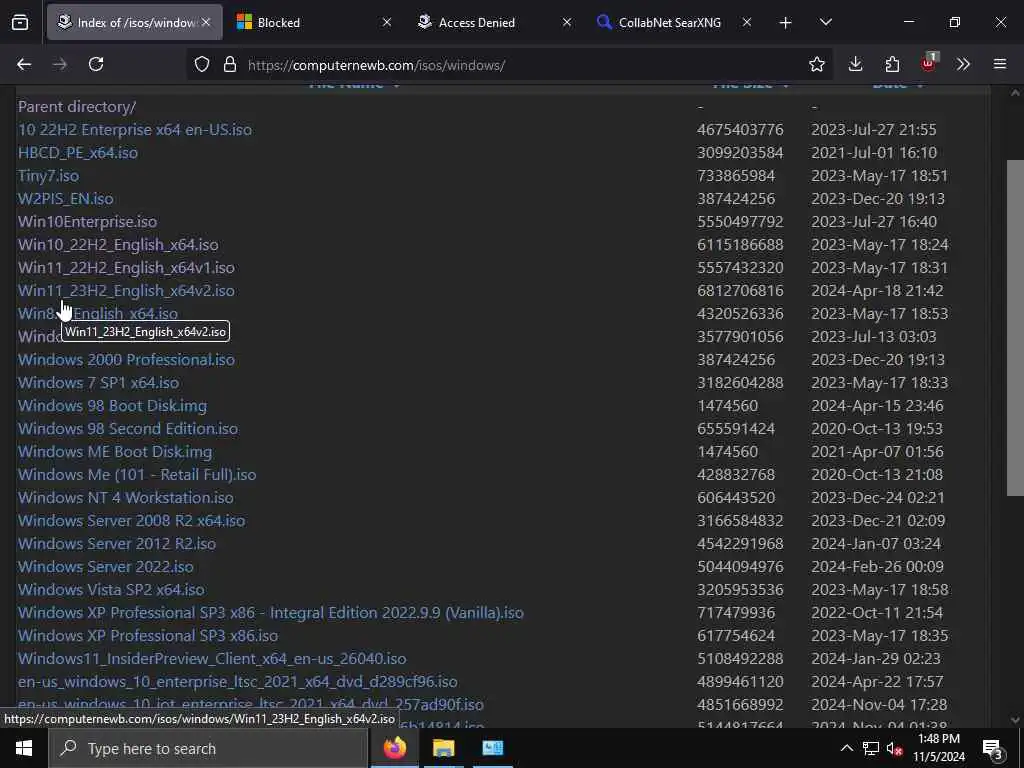Image resolution: width=1024 pixels, height=768 pixels.
Task: Open Firefox View icon in tab bar
Action: coord(20,23)
